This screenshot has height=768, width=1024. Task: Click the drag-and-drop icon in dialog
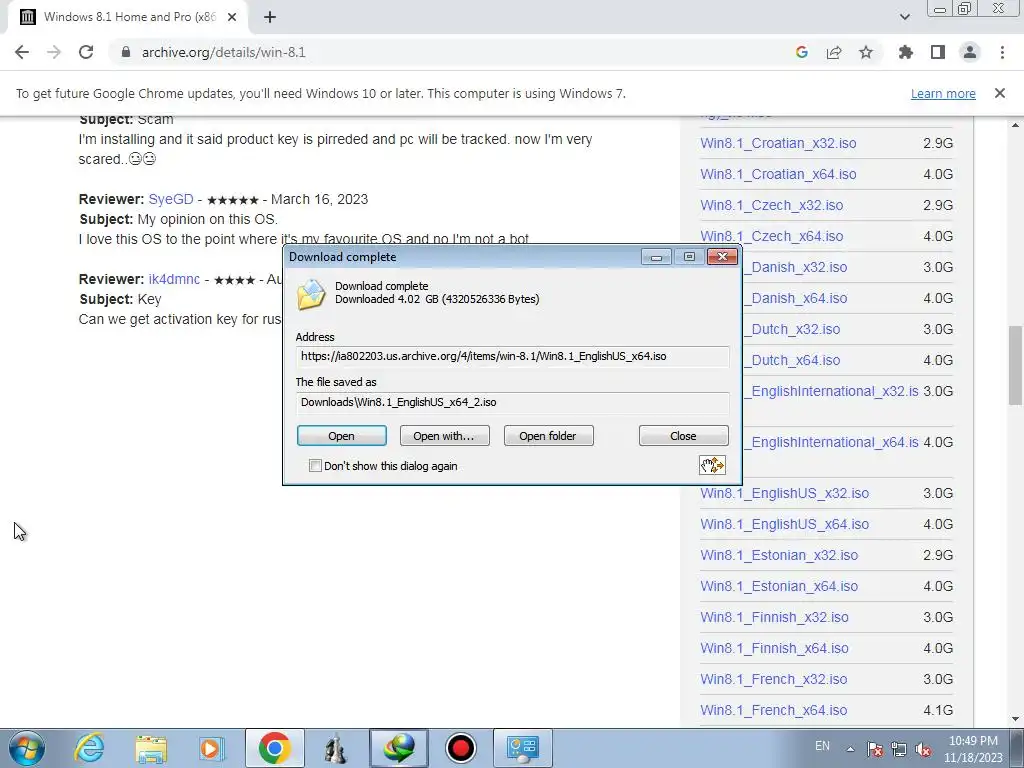pos(712,465)
